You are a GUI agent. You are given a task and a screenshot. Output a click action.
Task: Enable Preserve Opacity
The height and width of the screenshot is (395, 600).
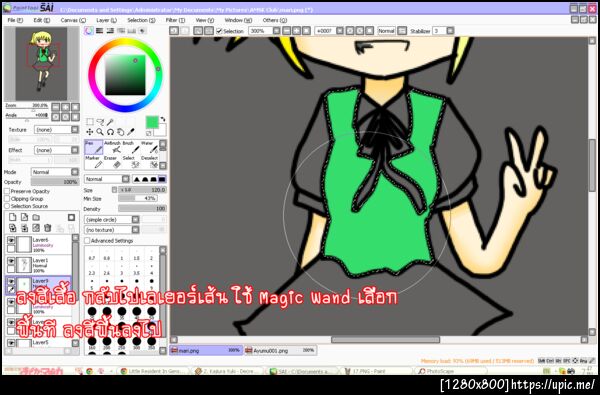pyautogui.click(x=7, y=191)
